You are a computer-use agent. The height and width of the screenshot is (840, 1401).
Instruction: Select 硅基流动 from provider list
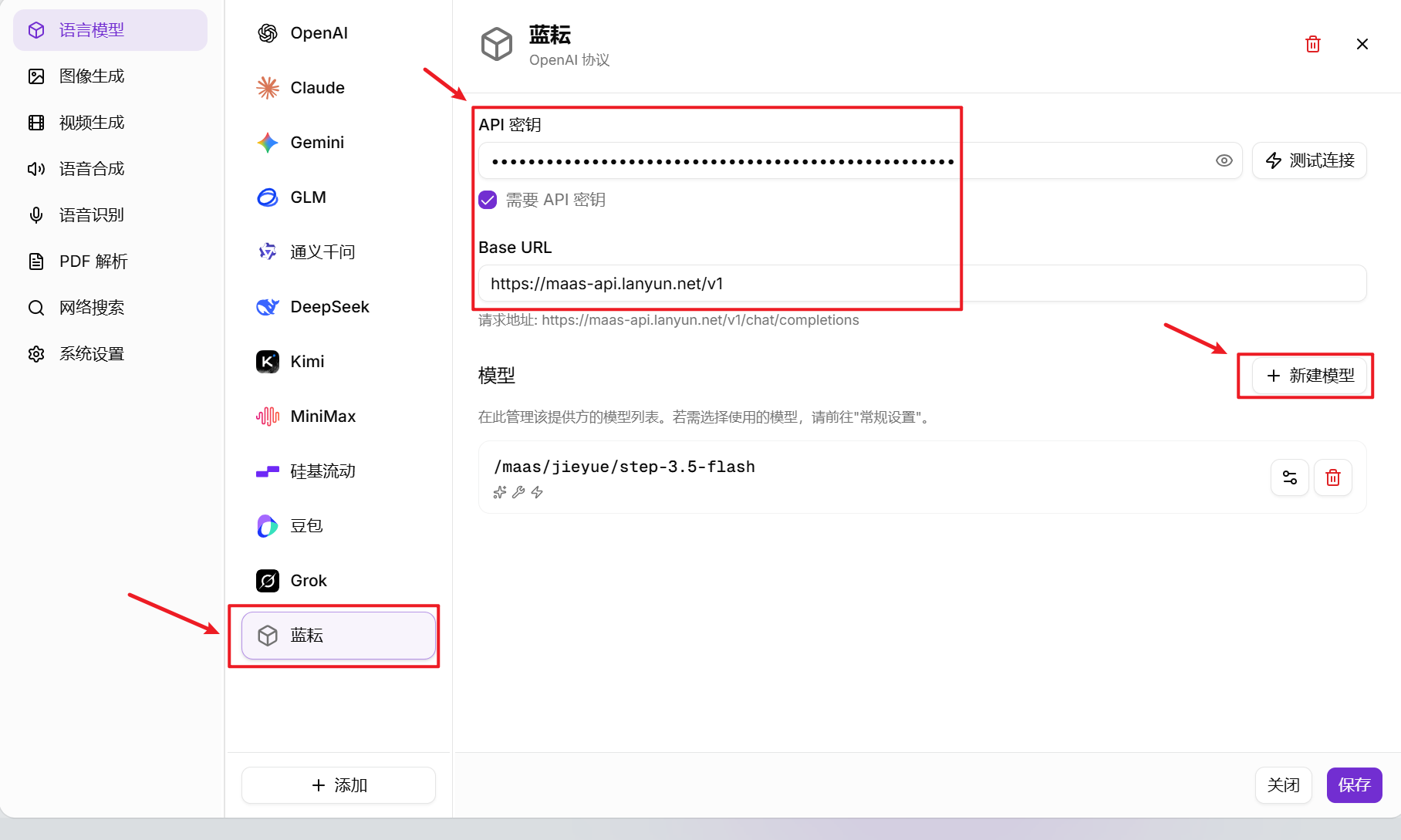tap(324, 471)
